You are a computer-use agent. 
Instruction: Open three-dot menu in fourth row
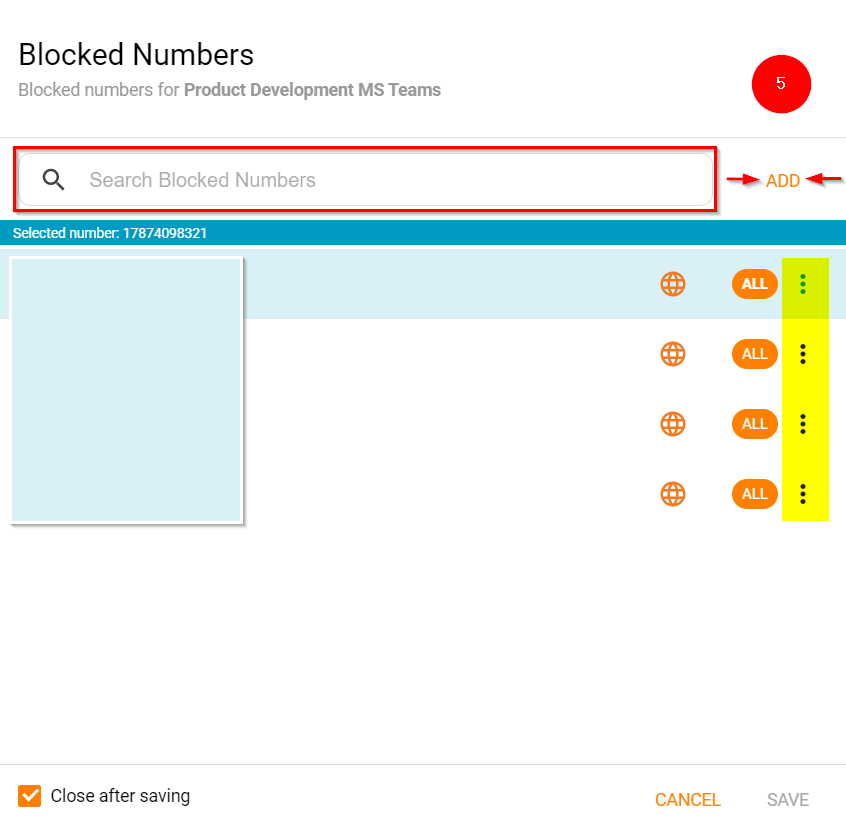click(x=803, y=494)
